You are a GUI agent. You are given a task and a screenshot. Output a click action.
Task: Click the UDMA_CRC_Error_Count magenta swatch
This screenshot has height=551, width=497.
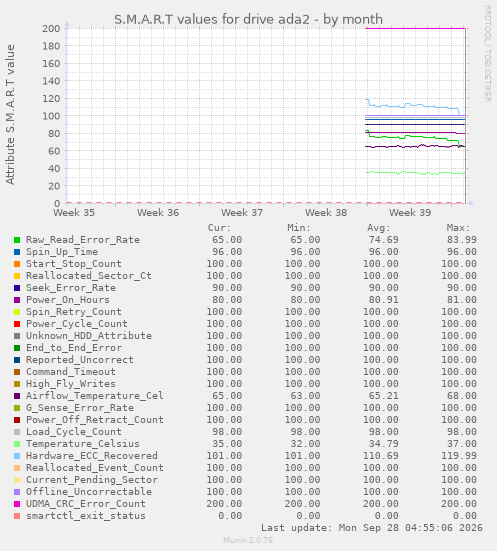point(17,504)
